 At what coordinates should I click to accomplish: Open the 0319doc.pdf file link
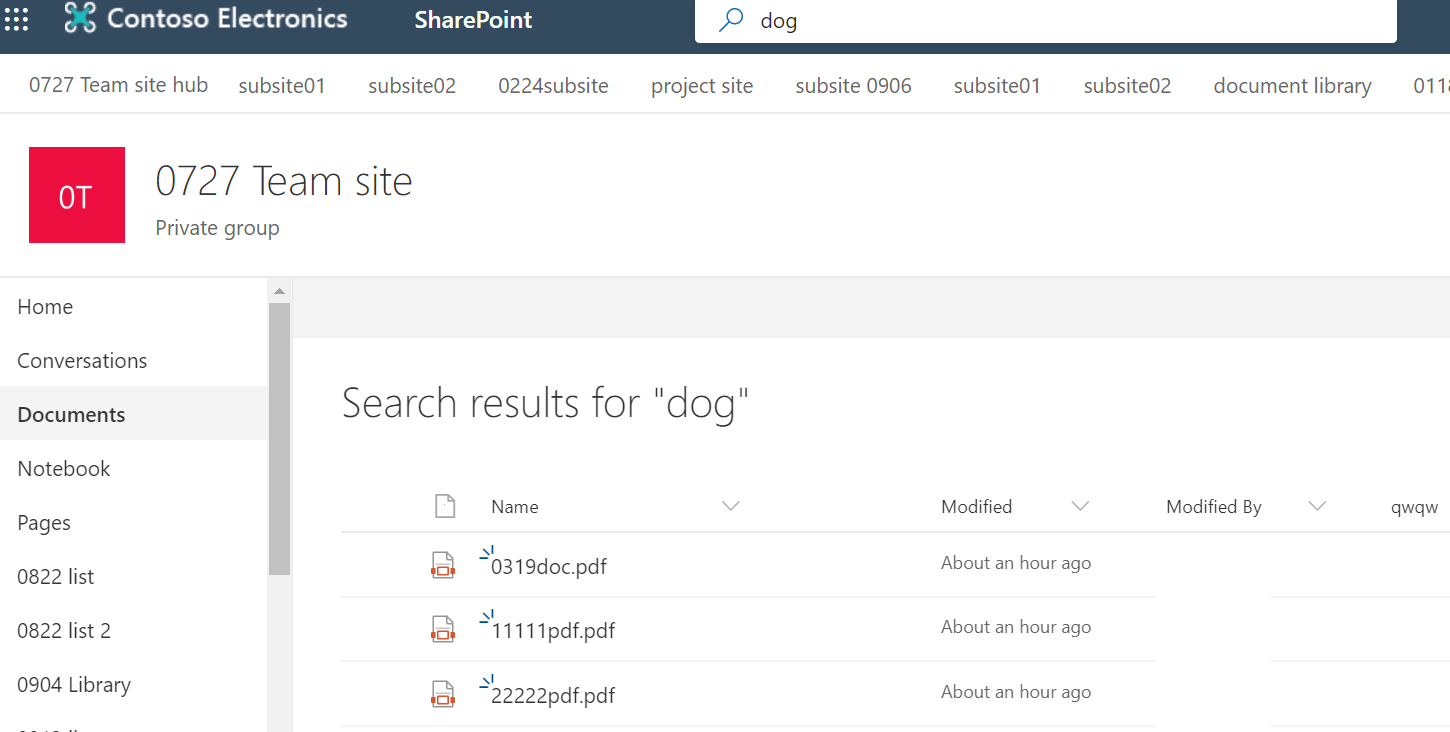pyautogui.click(x=549, y=567)
